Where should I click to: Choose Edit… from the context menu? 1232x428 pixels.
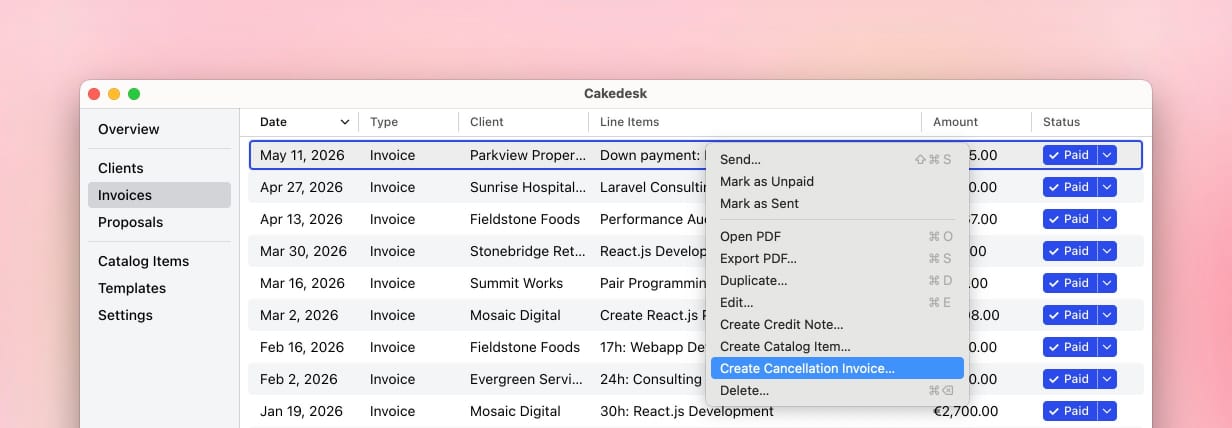tap(837, 302)
